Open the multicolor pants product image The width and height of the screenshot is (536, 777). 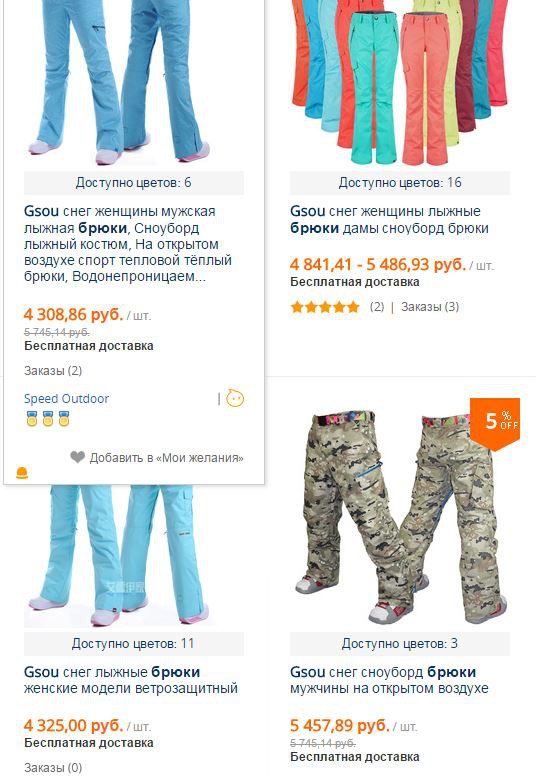pos(400,83)
